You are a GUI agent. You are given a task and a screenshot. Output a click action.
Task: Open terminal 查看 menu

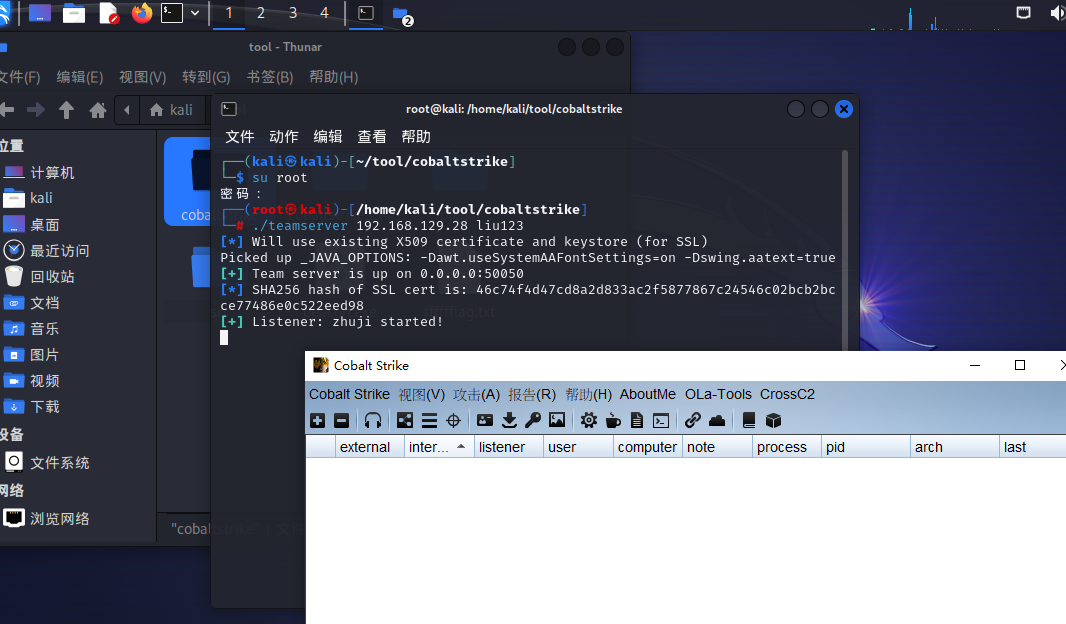372,137
